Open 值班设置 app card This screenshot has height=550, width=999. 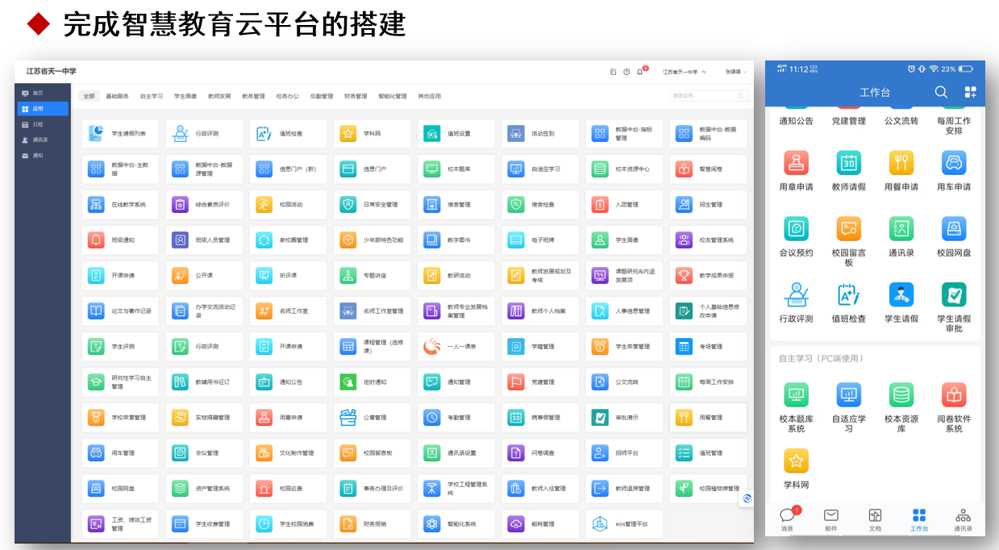point(456,133)
